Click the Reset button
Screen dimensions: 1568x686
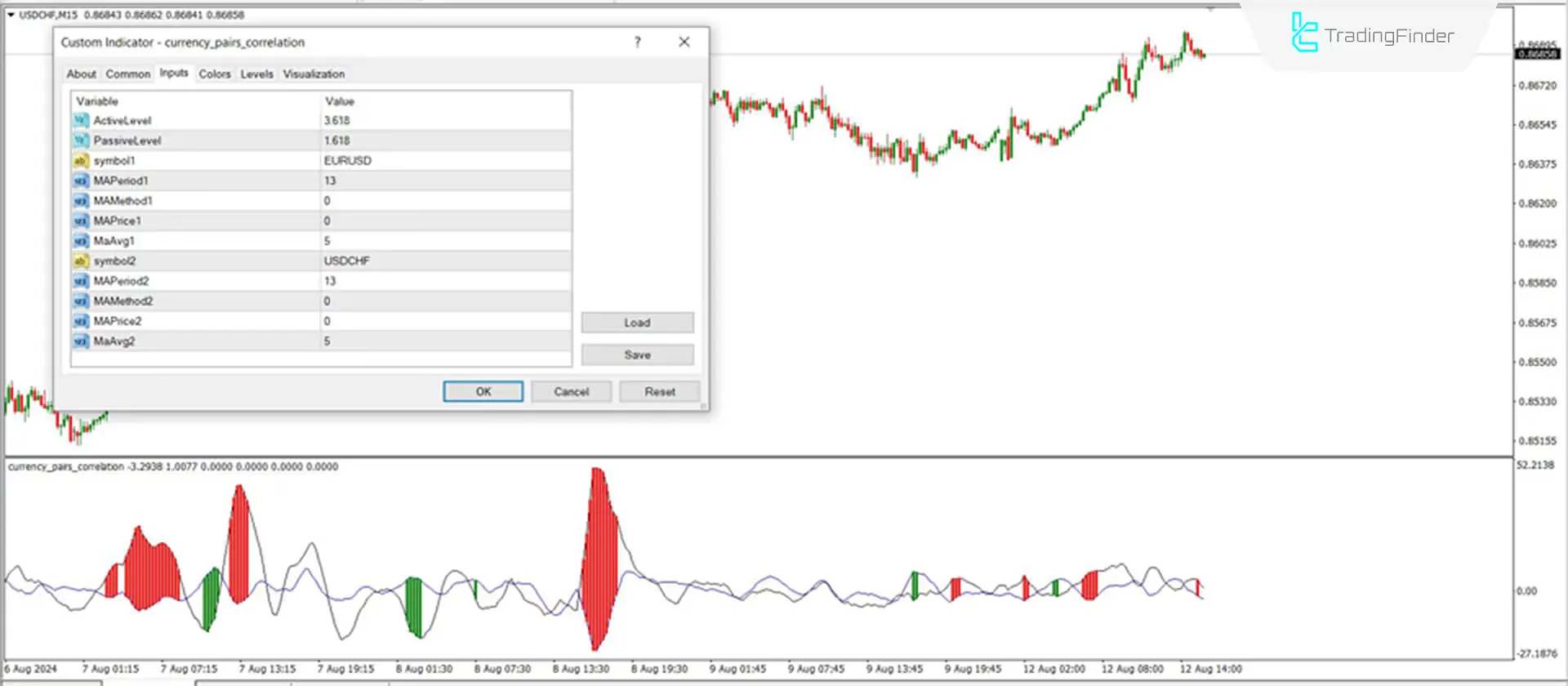pos(659,392)
